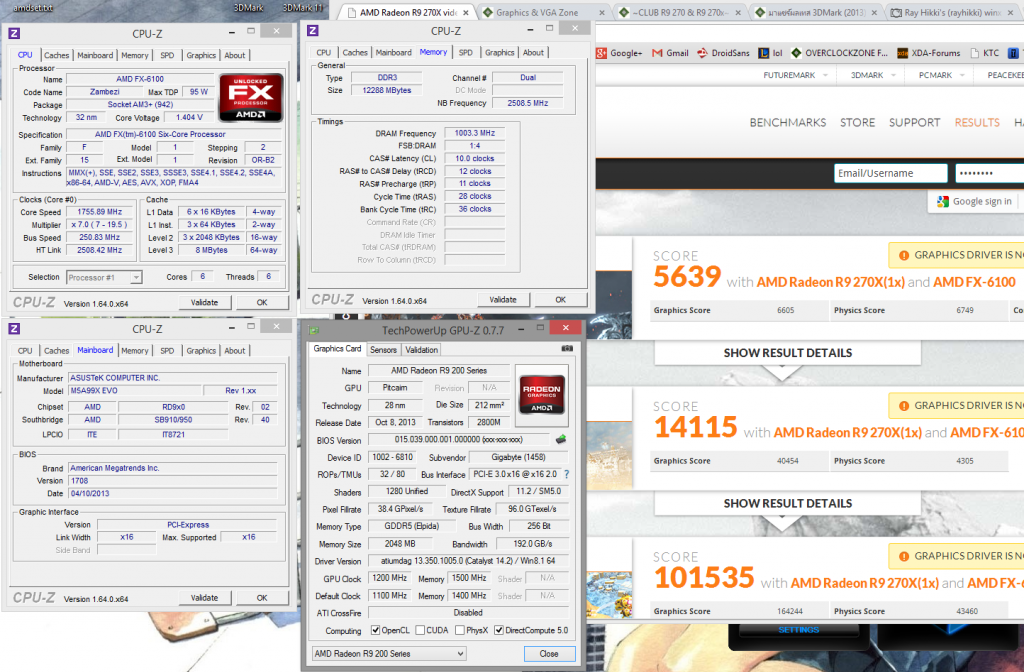This screenshot has height=672, width=1024.
Task: Click the Core Speed value 1755.89 MHz
Action: pos(100,212)
